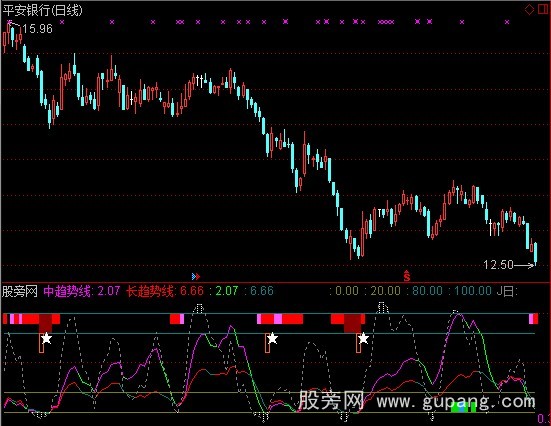Screen dimensions: 551x426
Task: Click the 80.00 reference level value
Action: (x=427, y=291)
